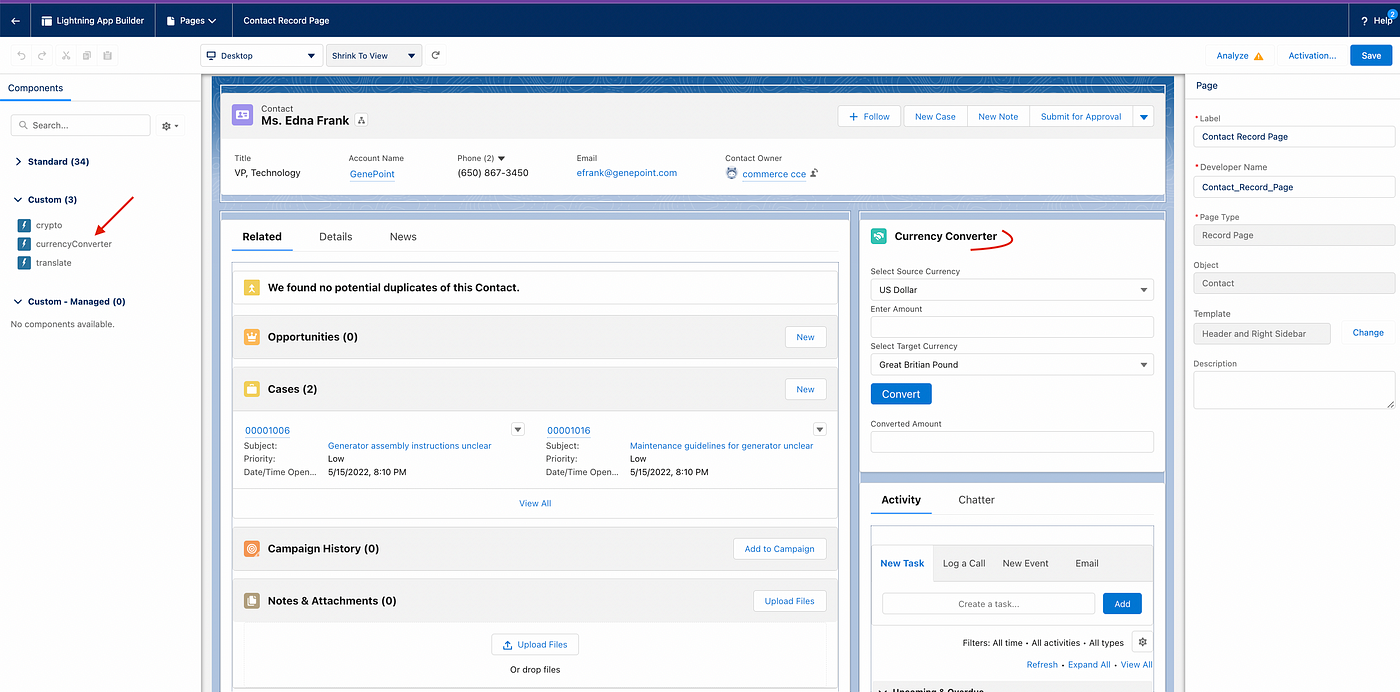
Task: Click the redo icon in toolbar
Action: [42, 56]
